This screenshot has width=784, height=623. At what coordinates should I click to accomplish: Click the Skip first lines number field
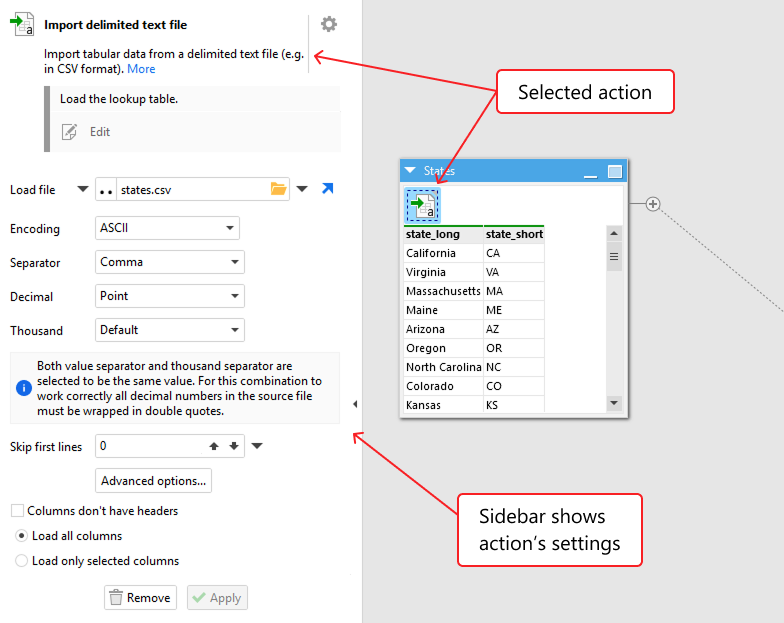coord(149,446)
